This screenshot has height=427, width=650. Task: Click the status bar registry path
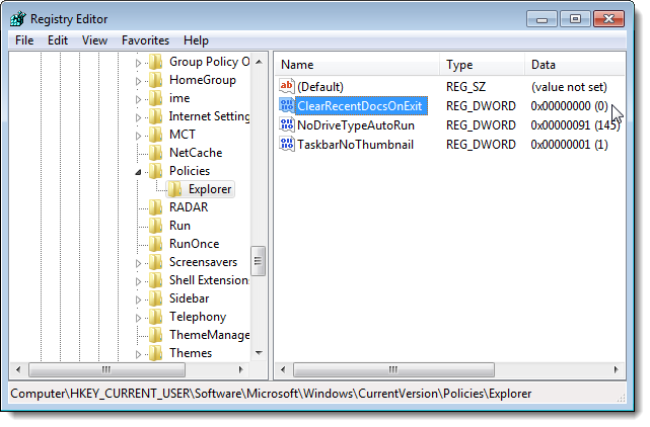271,393
